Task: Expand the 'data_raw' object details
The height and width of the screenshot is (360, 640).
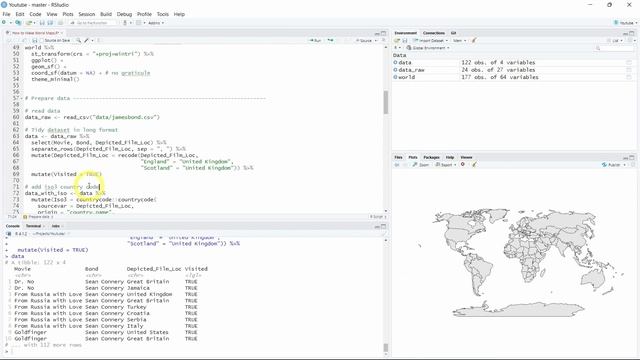Action: tap(395, 70)
